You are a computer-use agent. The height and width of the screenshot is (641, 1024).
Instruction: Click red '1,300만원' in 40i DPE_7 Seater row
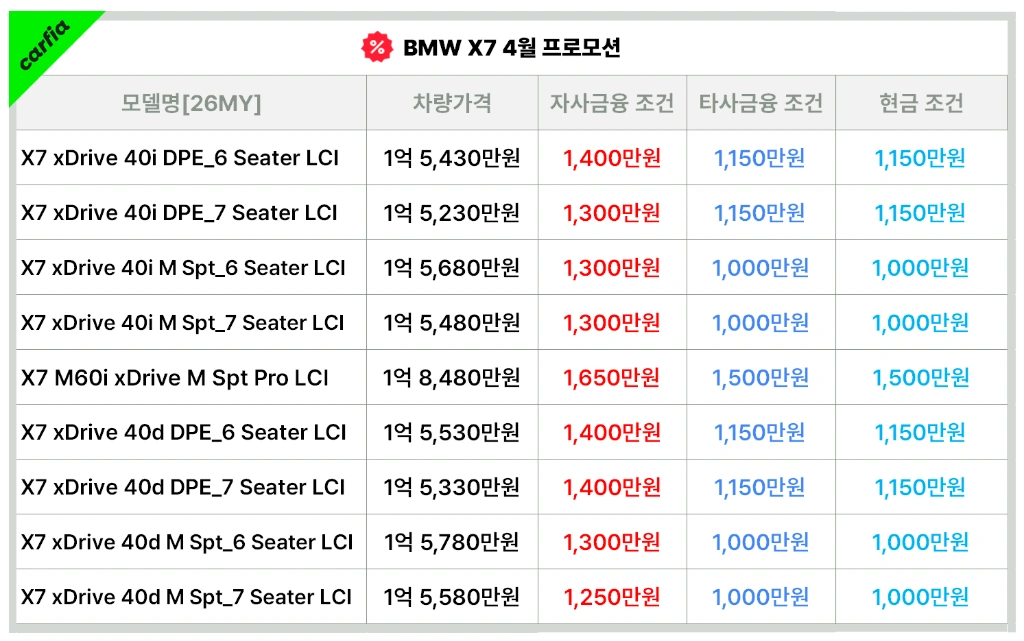click(612, 213)
